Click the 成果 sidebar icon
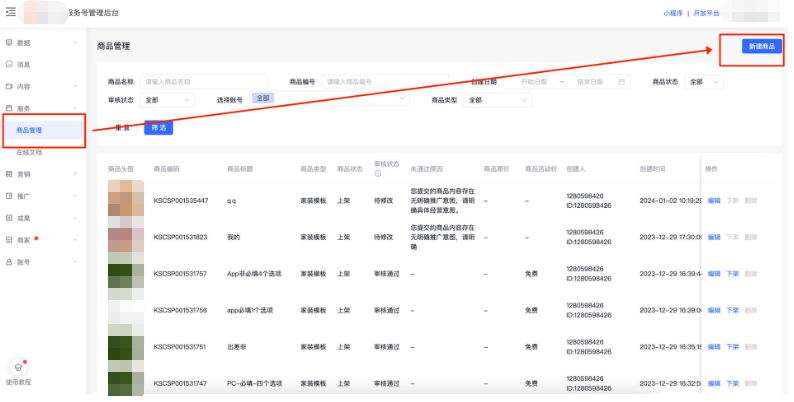 9,218
